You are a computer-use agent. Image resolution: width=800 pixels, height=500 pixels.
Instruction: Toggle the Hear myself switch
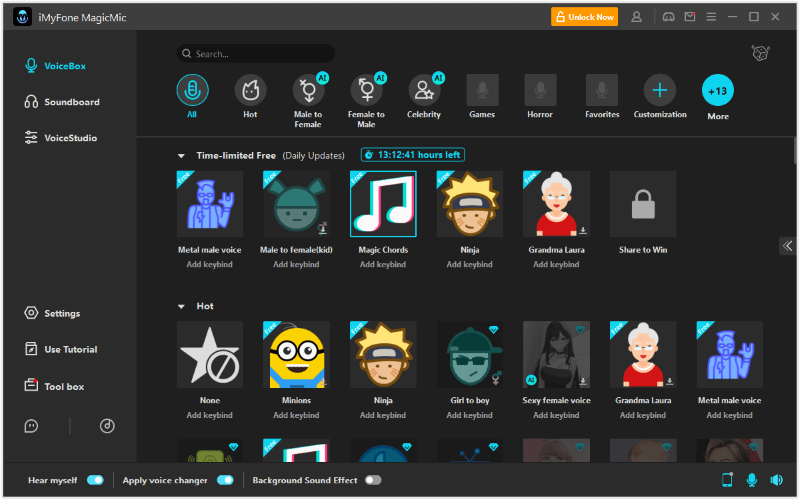(x=95, y=480)
